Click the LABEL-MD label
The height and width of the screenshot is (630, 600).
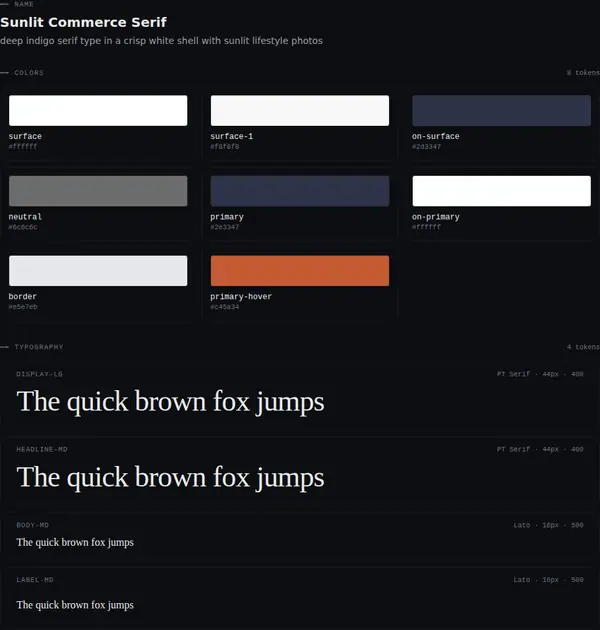(x=35, y=580)
